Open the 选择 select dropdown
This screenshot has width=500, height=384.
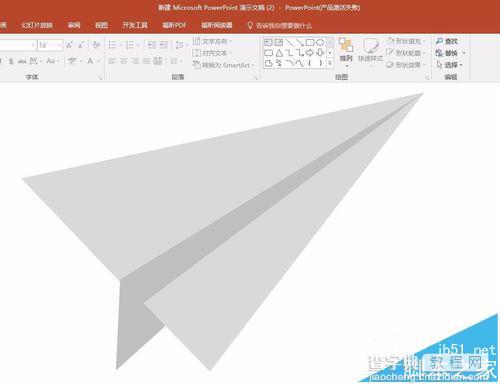point(450,65)
